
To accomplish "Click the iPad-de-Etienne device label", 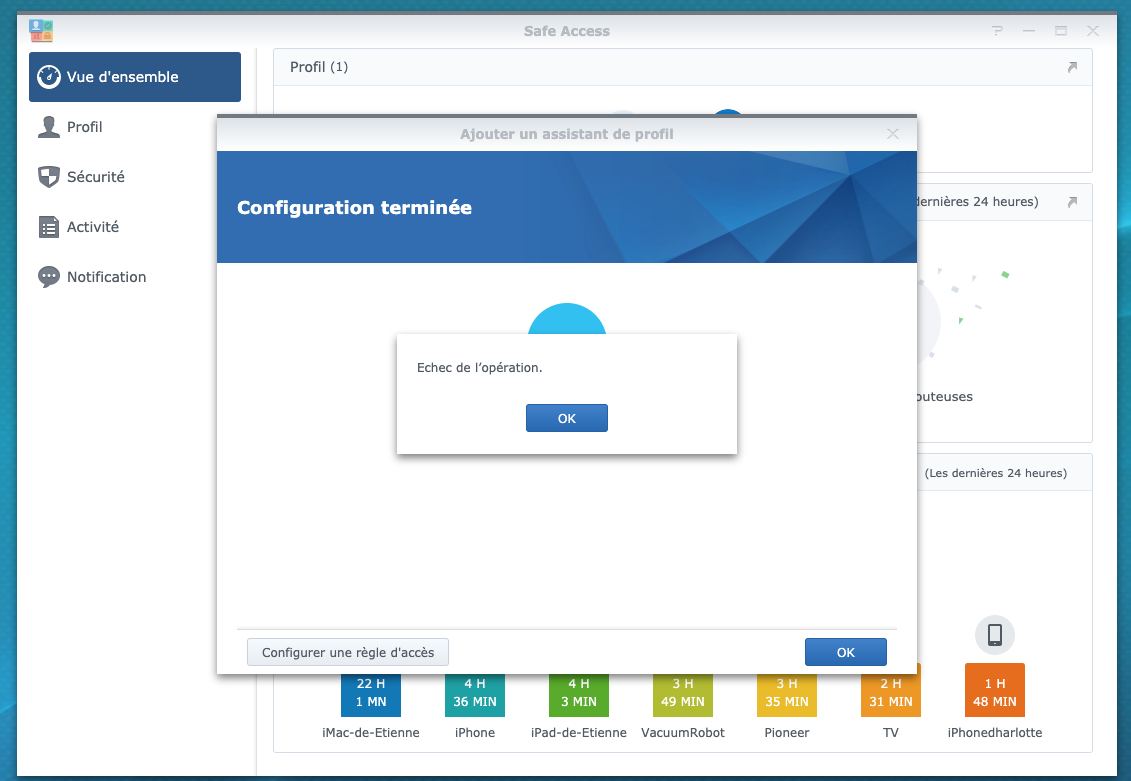I will [578, 733].
